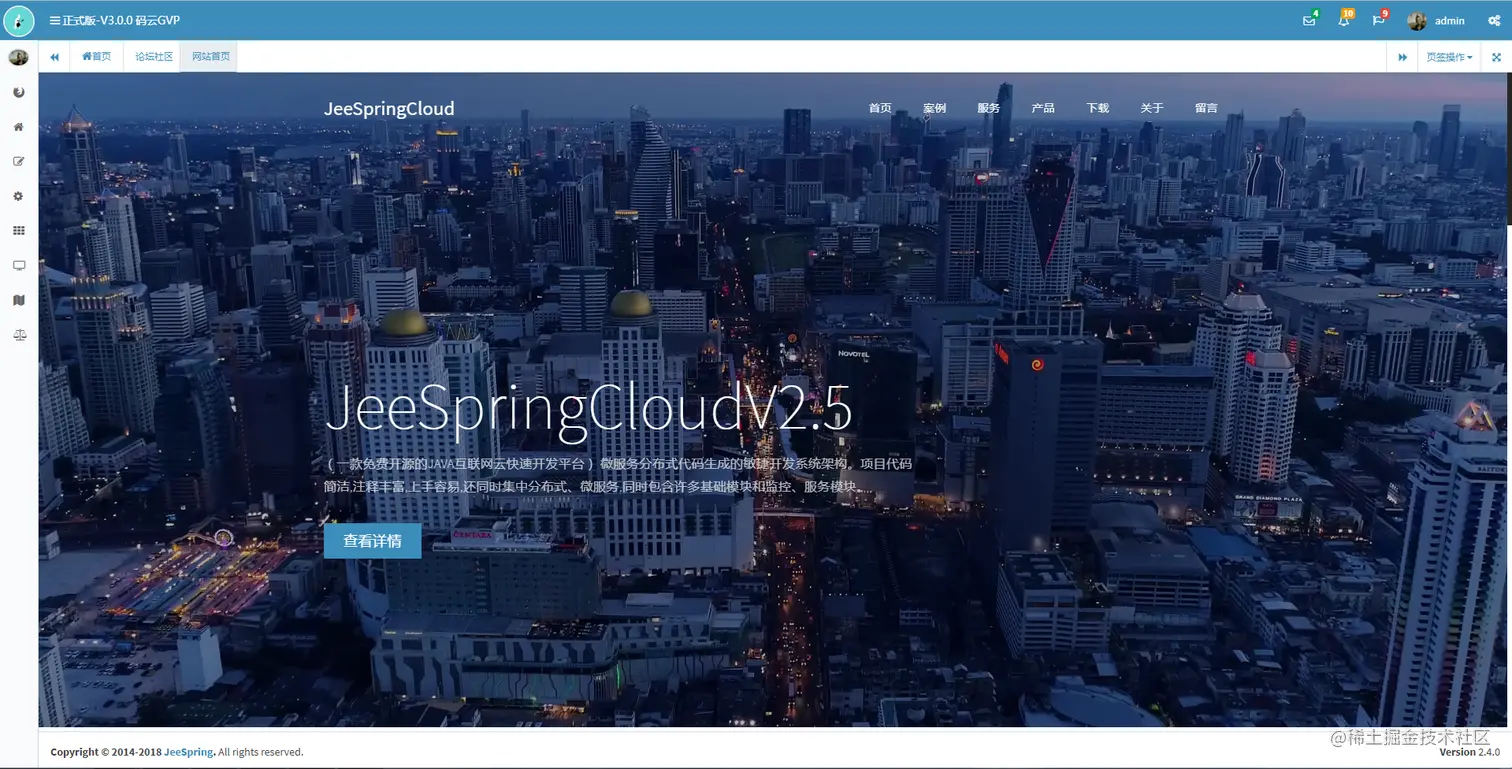Click the page vertical scrollbar on right
The image size is (1512, 769).
[x=1508, y=150]
